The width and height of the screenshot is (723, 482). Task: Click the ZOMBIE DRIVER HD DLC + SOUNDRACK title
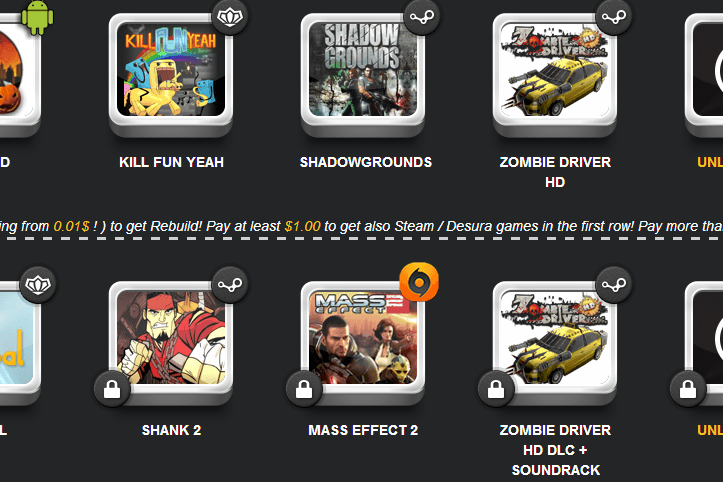coord(555,450)
